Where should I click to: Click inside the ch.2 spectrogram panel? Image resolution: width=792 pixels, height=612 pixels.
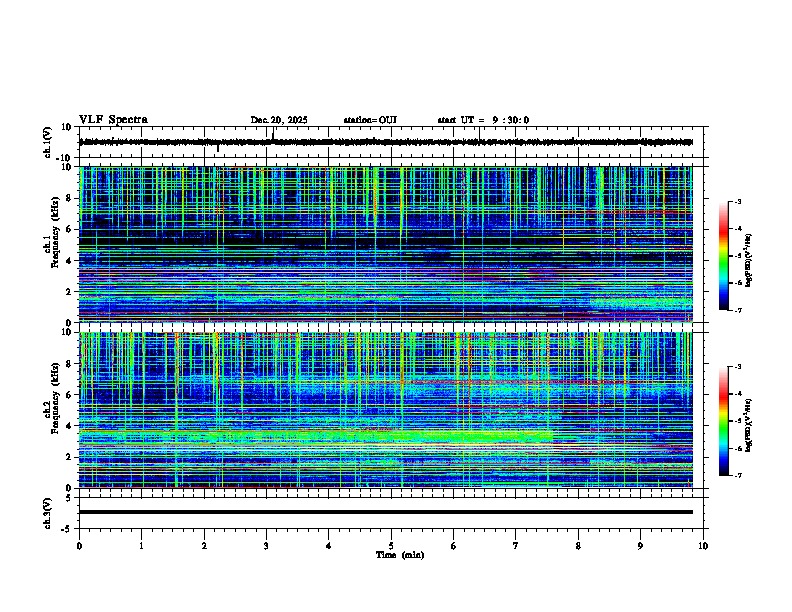[386, 410]
